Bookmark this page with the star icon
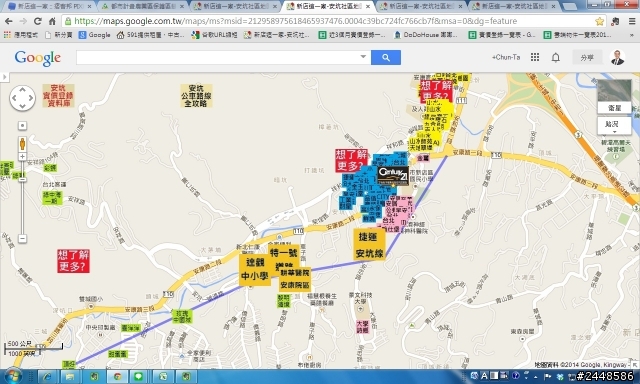 [x=600, y=21]
